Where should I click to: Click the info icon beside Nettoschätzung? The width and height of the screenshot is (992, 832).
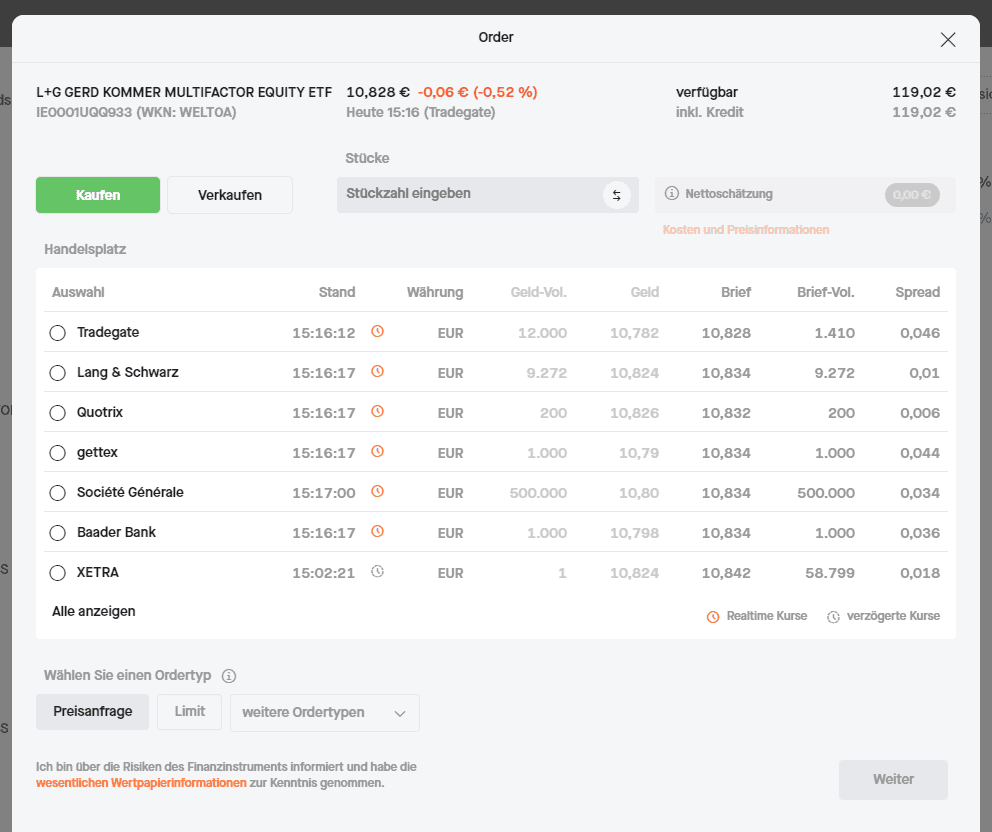[x=672, y=194]
